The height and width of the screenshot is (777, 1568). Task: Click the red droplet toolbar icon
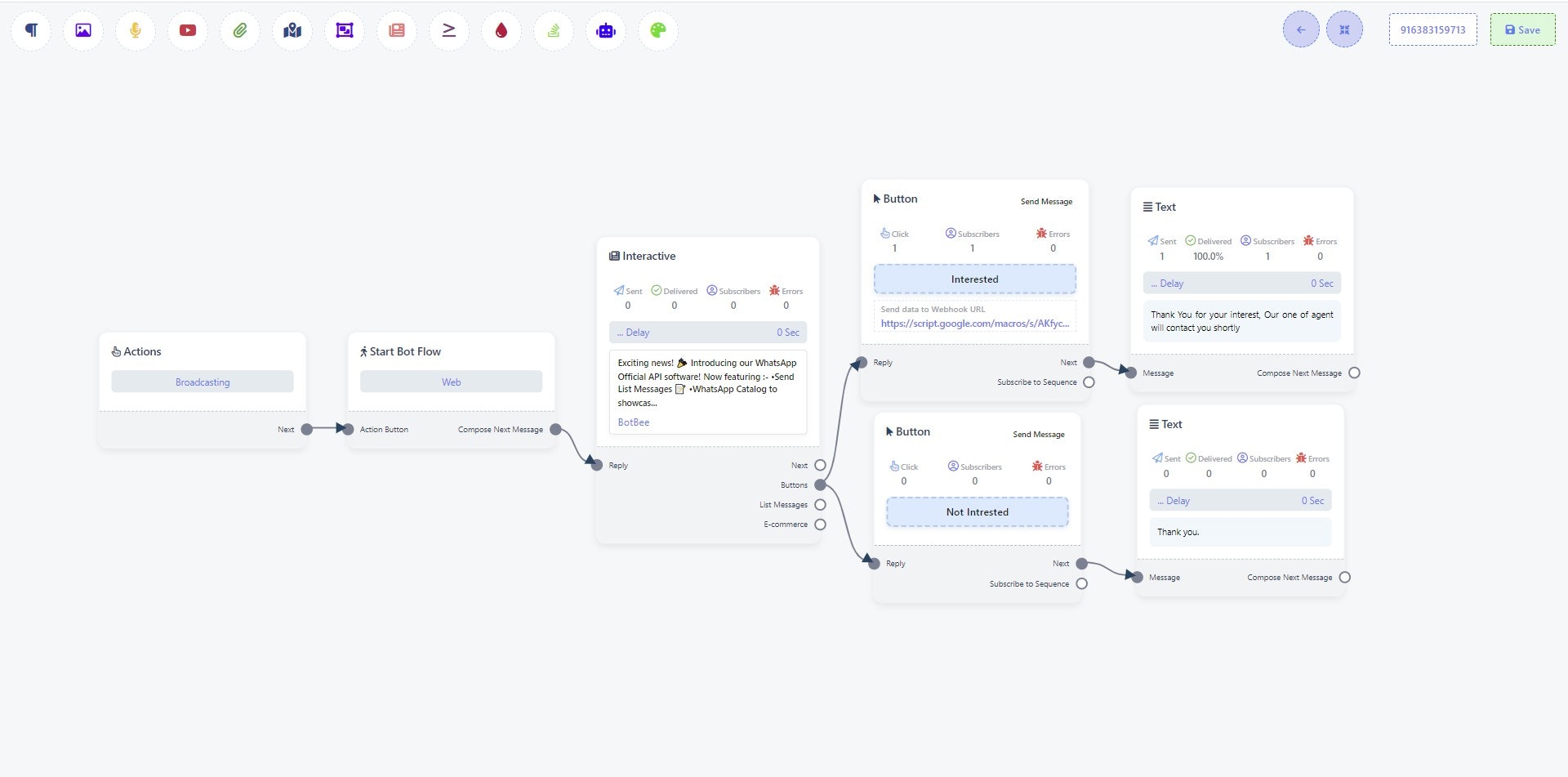(501, 30)
